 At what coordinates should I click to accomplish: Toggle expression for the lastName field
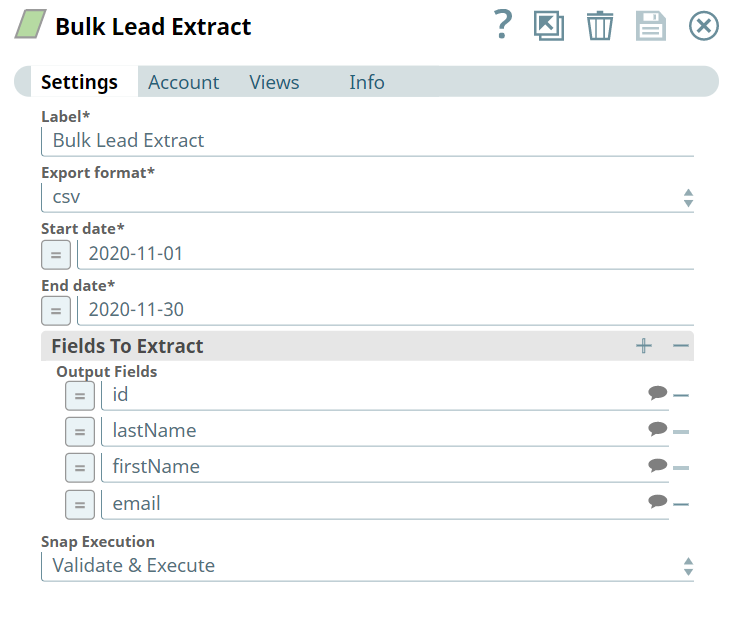coord(80,432)
